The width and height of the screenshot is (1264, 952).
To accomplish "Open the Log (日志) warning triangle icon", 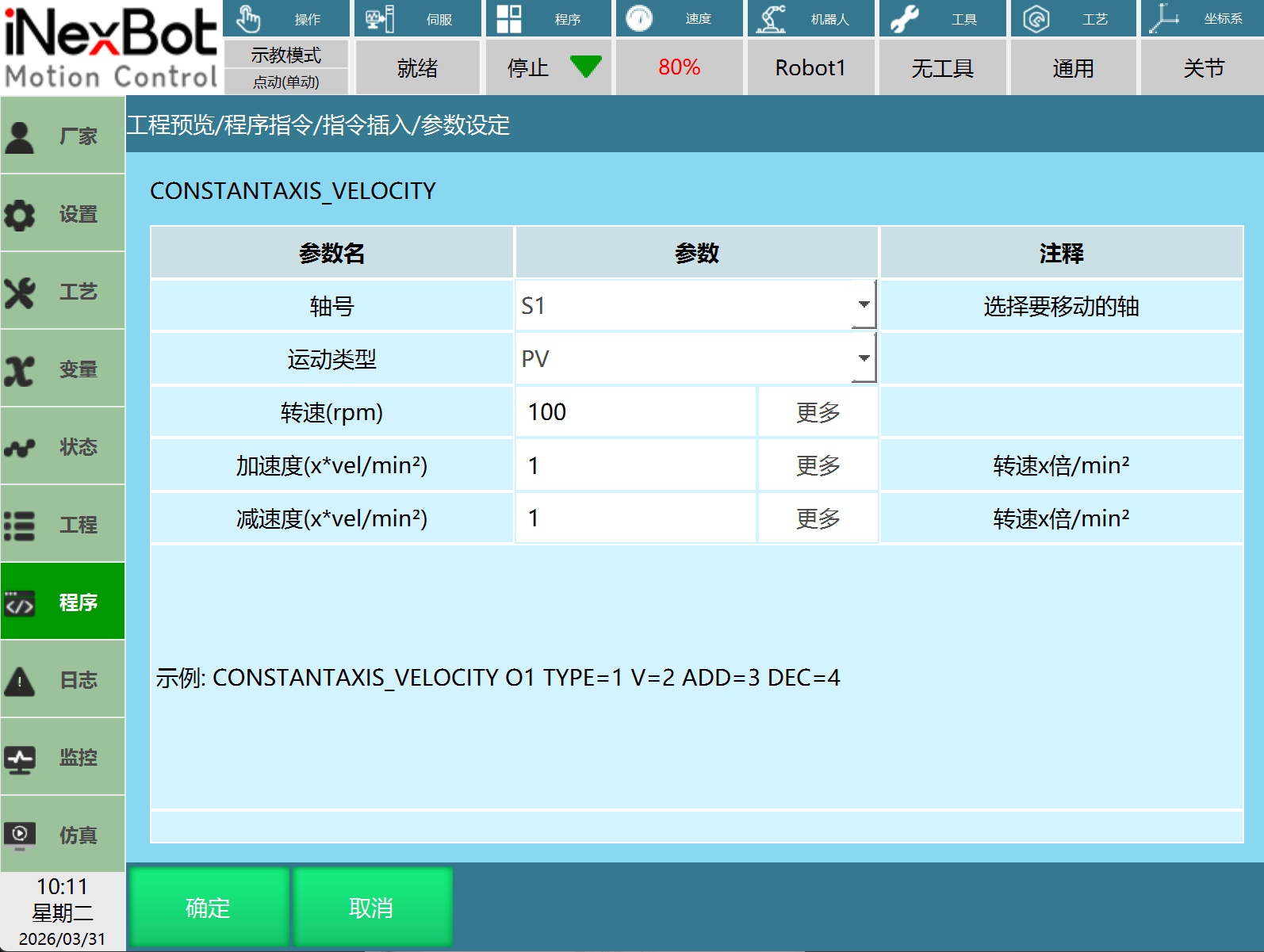I will tap(21, 681).
